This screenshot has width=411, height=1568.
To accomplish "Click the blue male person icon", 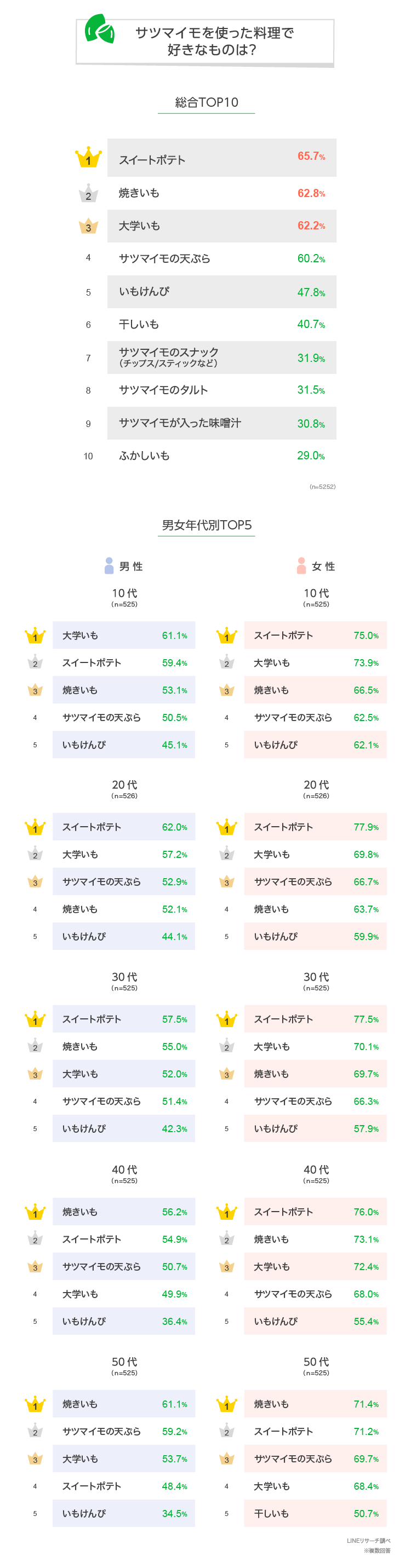I will (x=109, y=566).
